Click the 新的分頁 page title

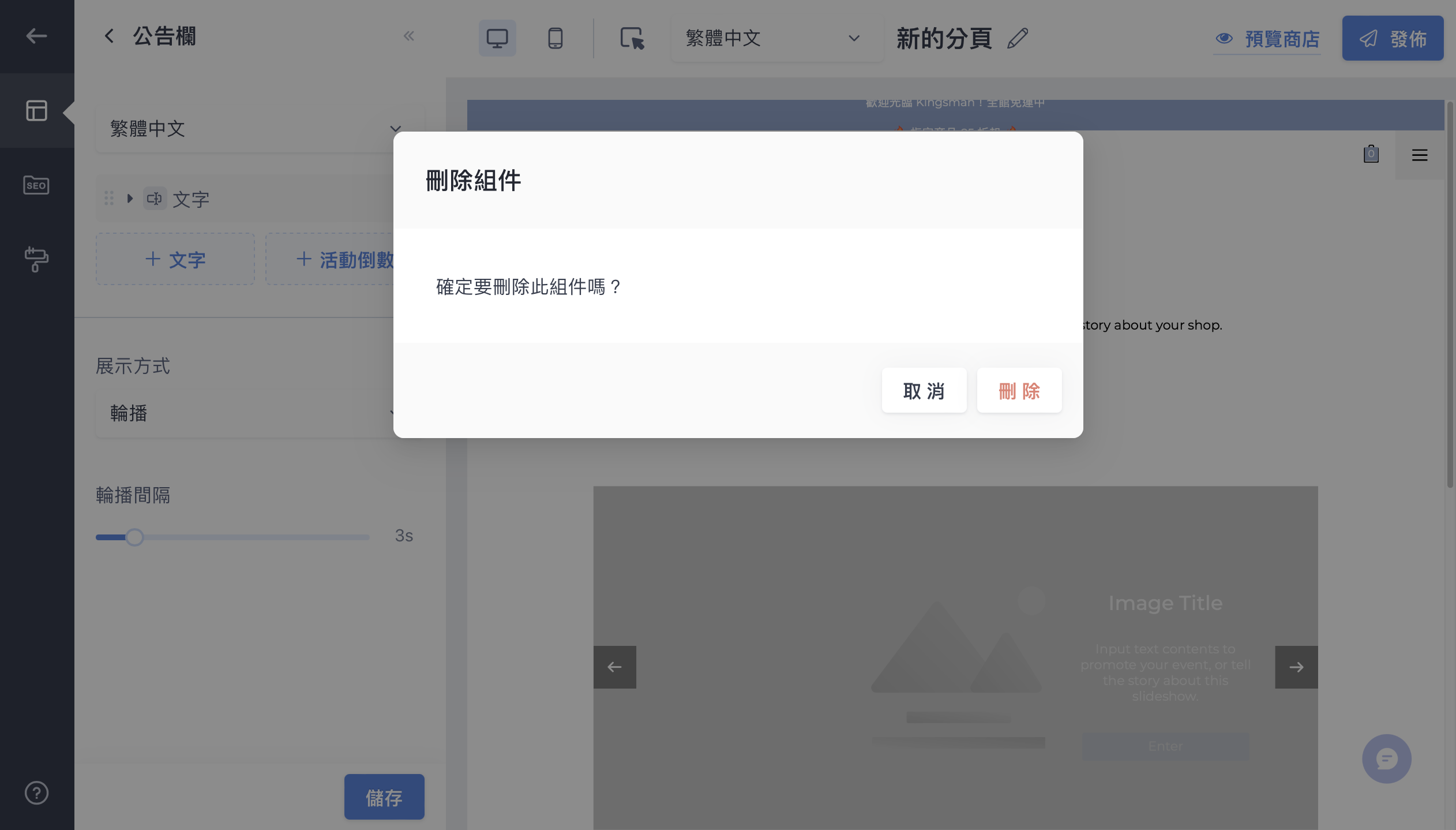point(944,38)
